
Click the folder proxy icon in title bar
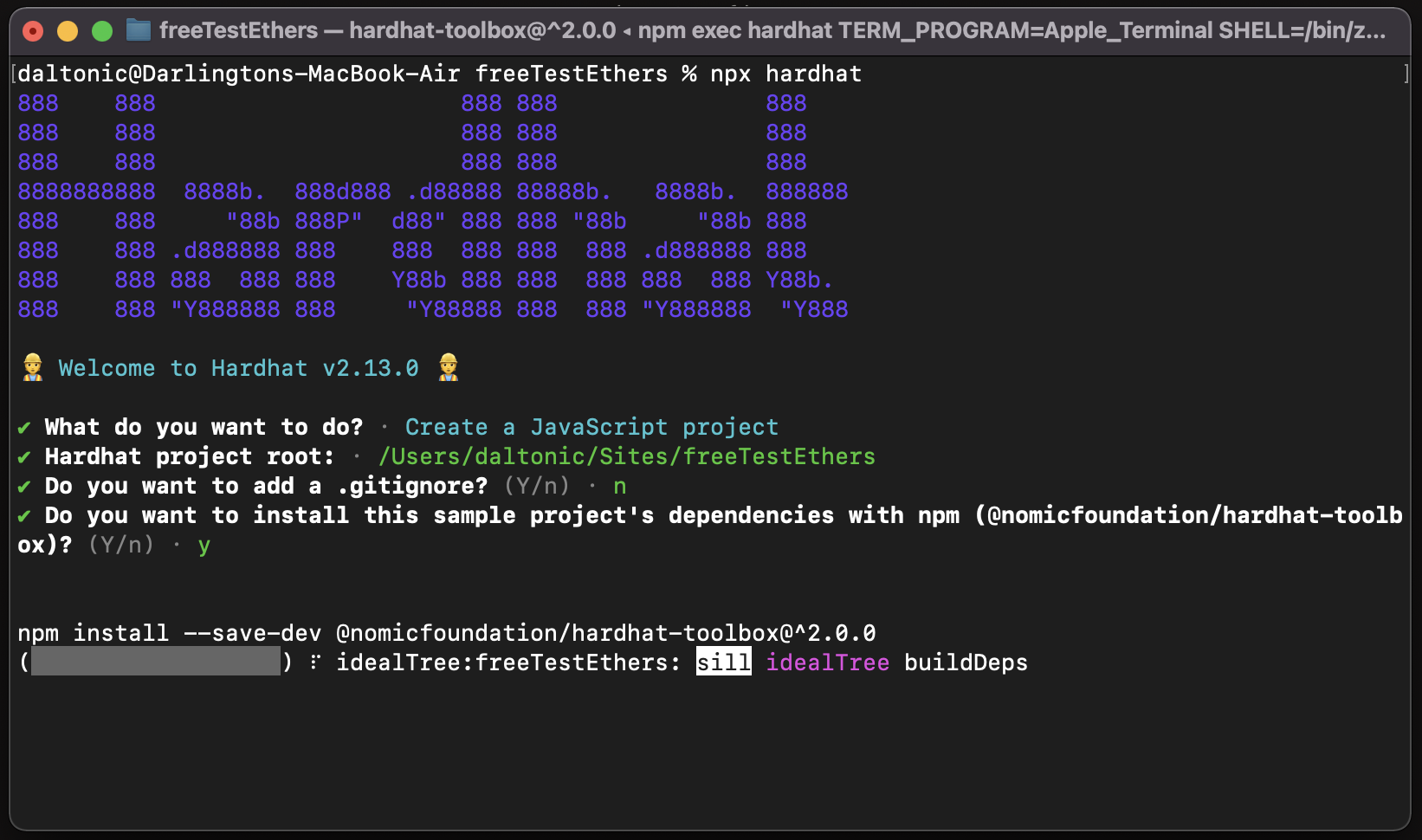pos(139,31)
